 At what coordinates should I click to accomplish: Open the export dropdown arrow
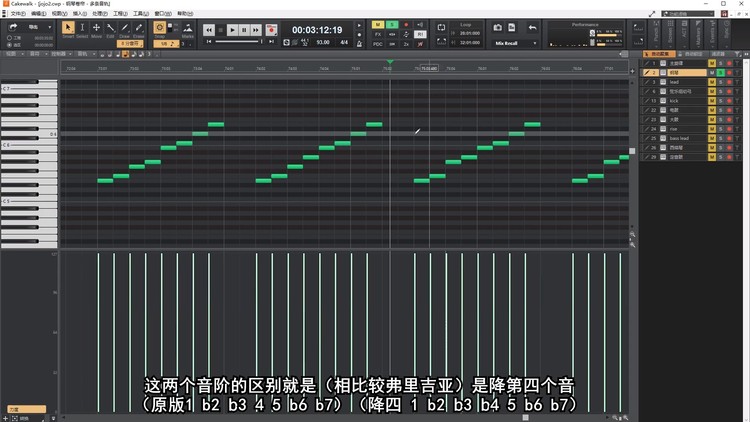[50, 27]
